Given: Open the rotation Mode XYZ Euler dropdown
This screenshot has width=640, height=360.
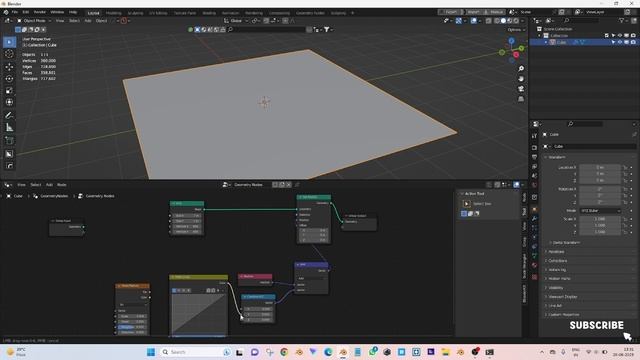Looking at the screenshot, I should (x=600, y=211).
